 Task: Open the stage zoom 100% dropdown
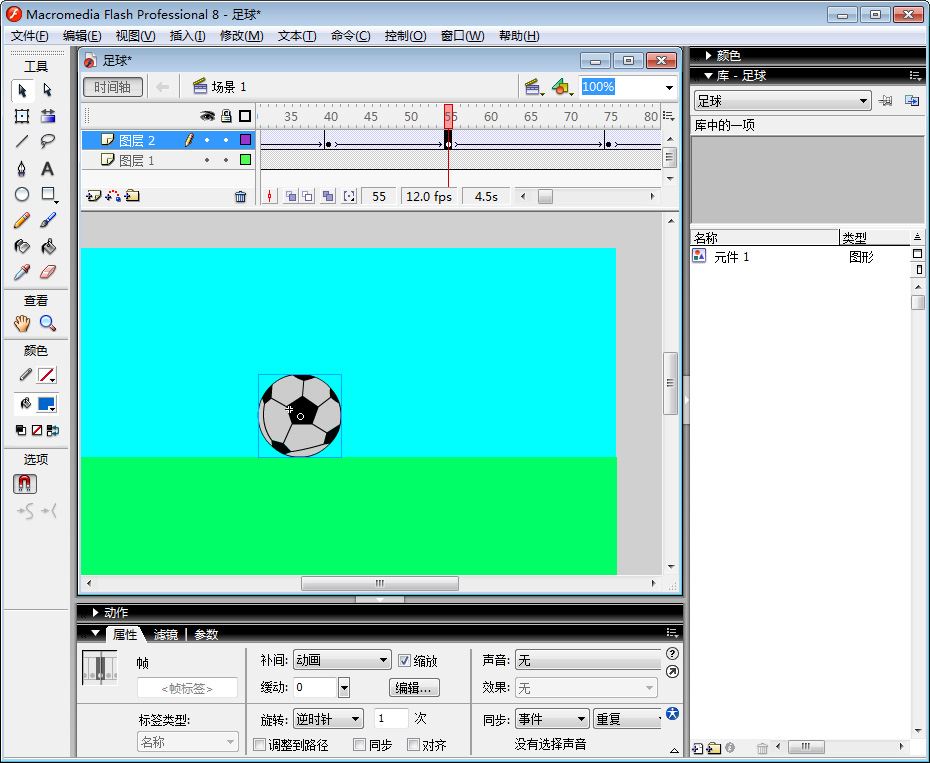pyautogui.click(x=669, y=87)
